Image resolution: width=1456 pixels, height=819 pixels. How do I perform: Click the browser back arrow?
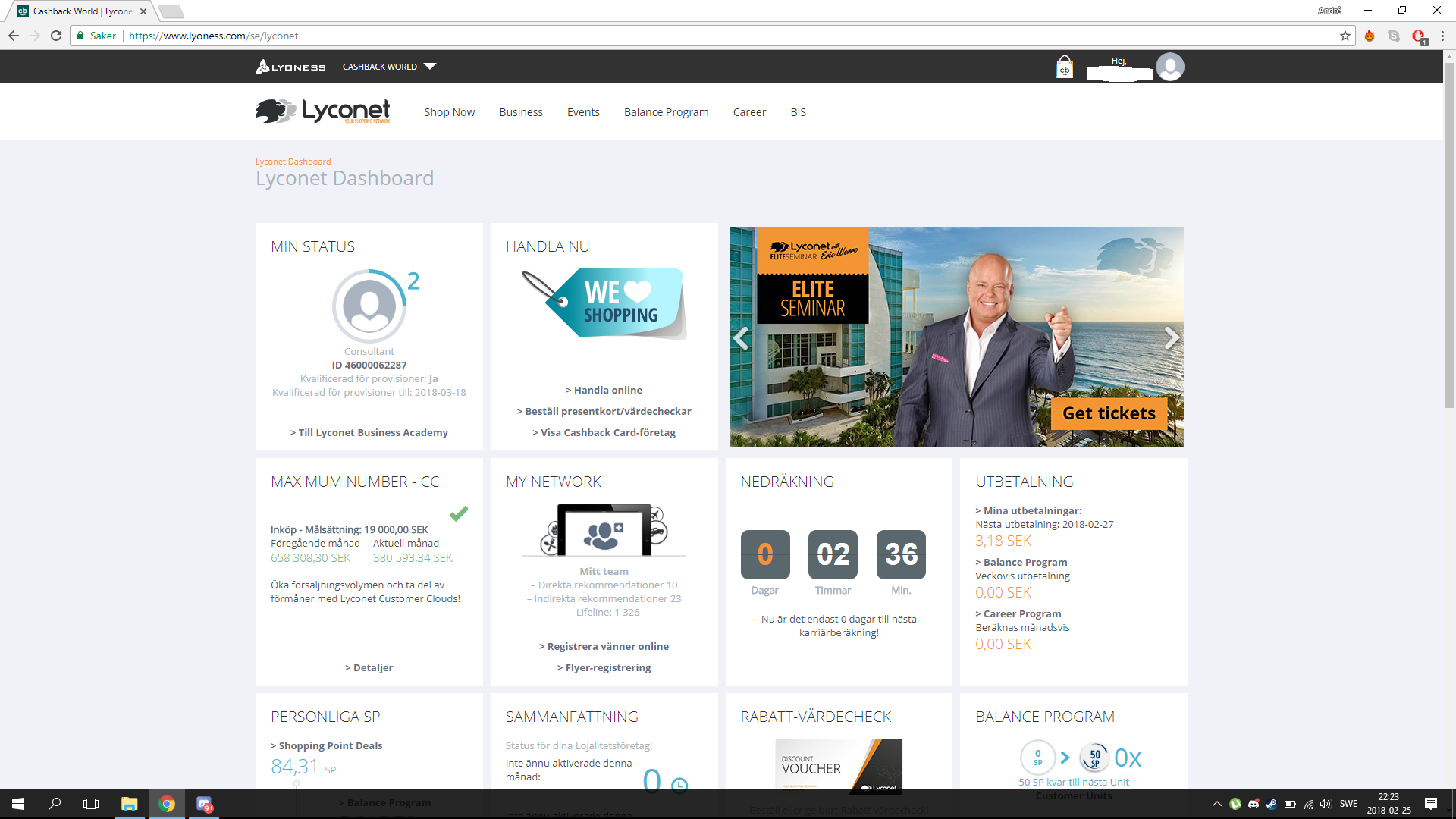click(x=14, y=36)
